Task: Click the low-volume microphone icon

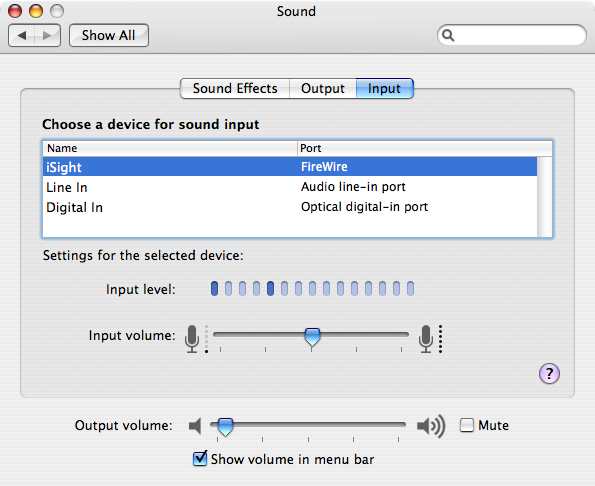Action: tap(192, 338)
